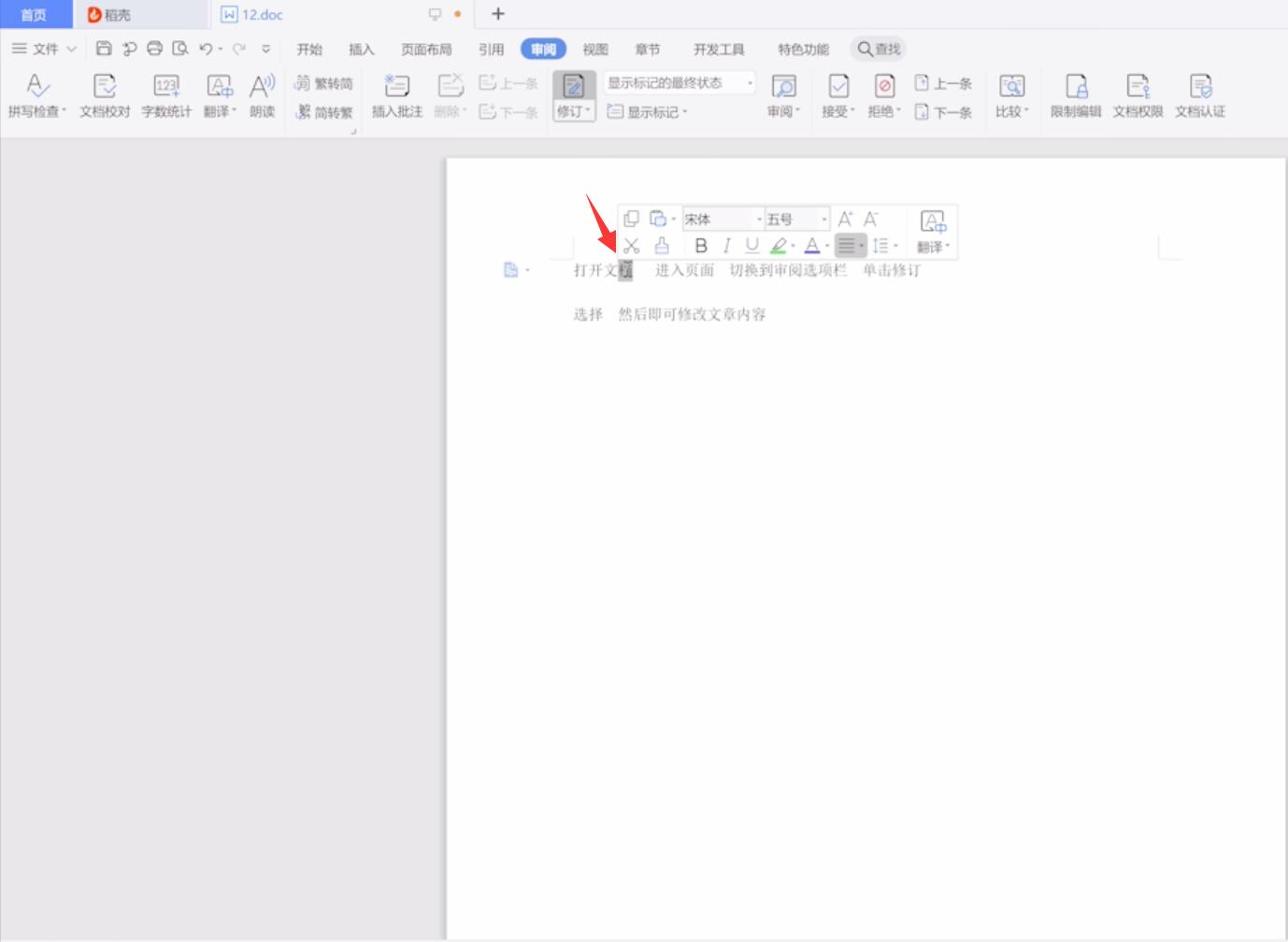Image resolution: width=1288 pixels, height=942 pixels.
Task: Click copy icon in the floating toolbar
Action: pyautogui.click(x=632, y=219)
